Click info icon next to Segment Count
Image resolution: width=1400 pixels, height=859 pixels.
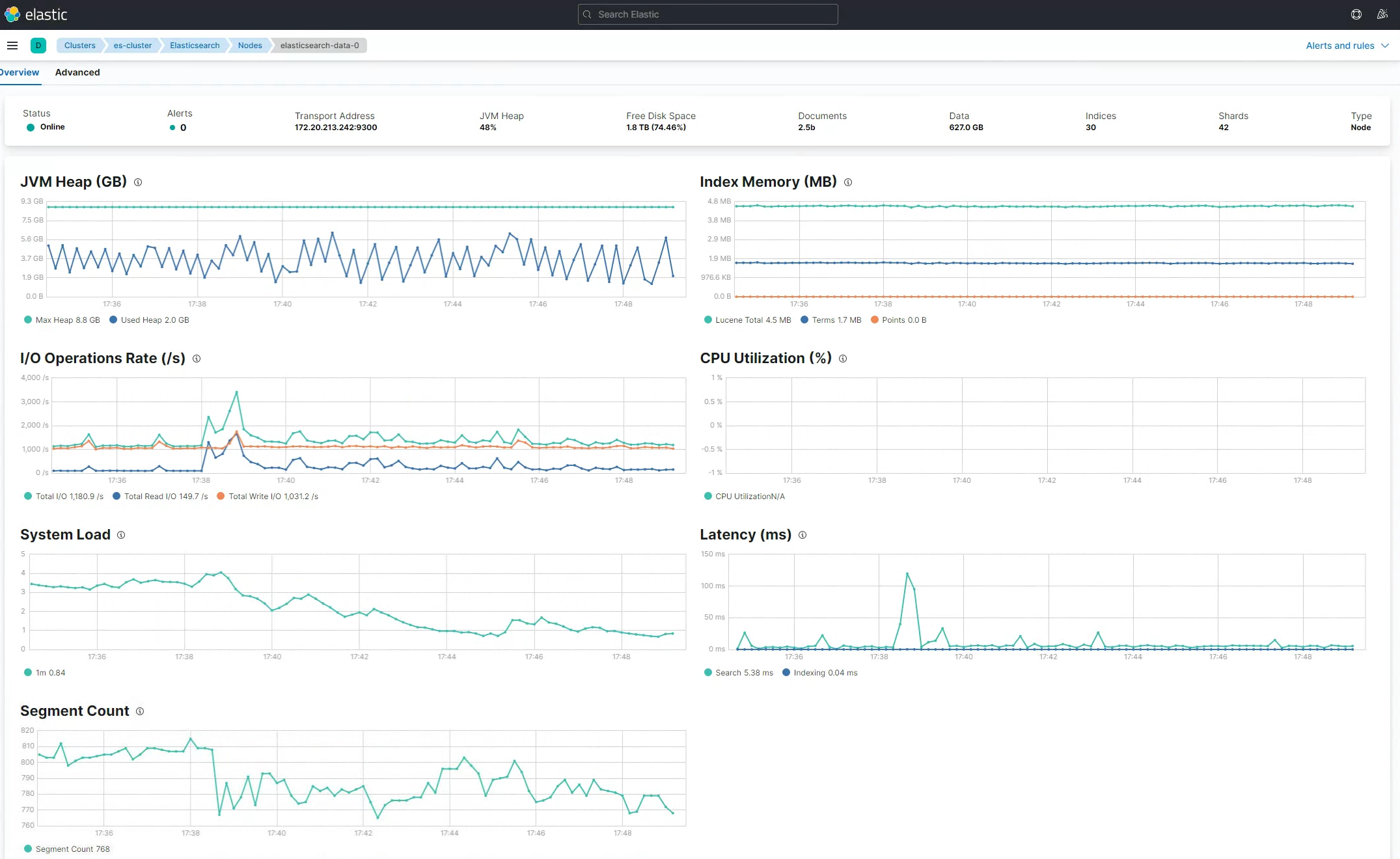tap(140, 711)
